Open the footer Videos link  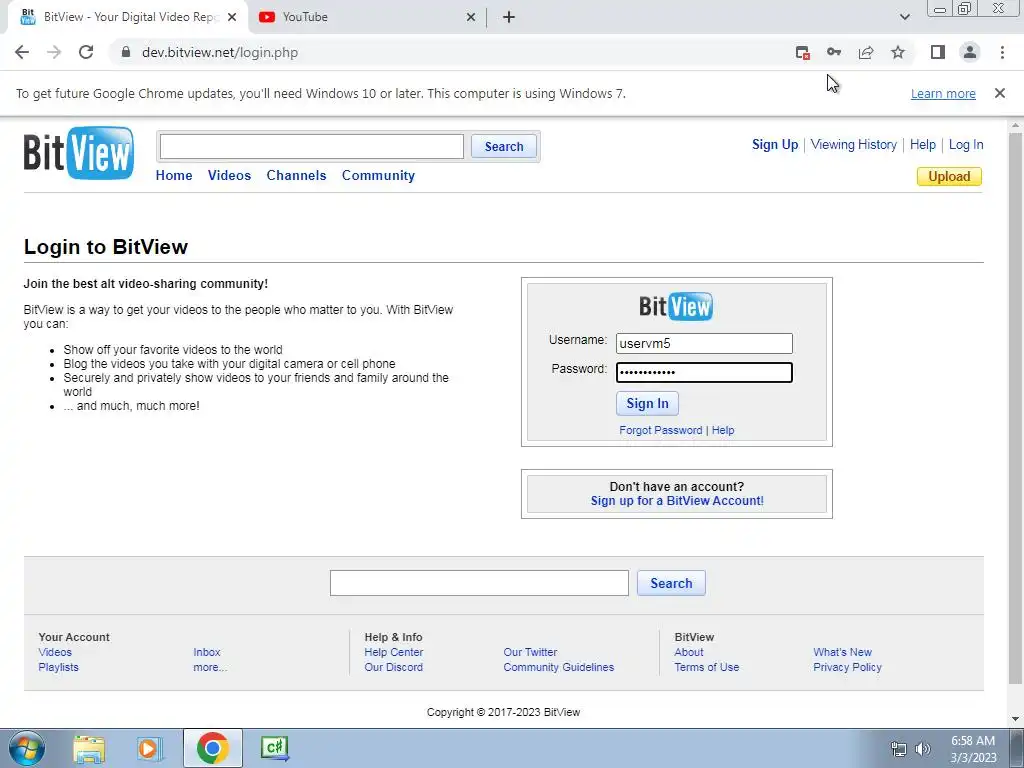(55, 652)
